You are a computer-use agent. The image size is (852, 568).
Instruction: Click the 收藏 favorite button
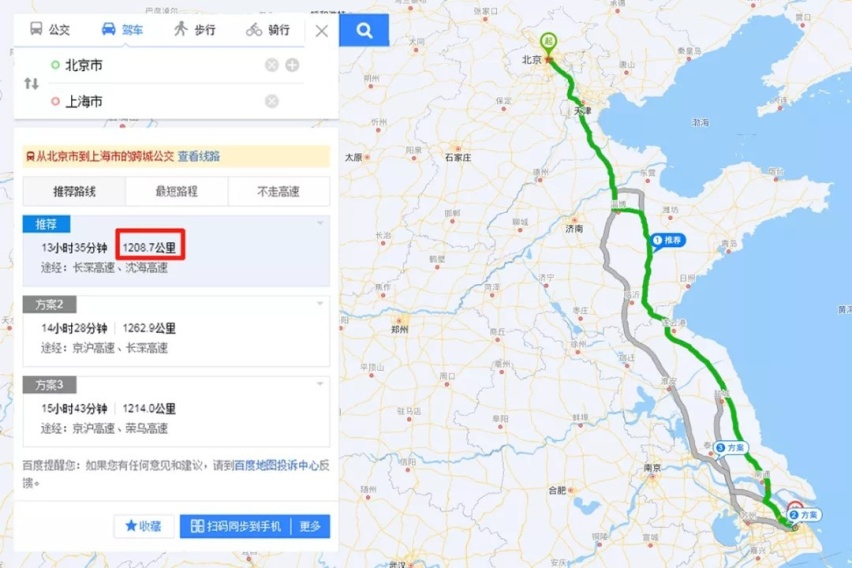click(x=143, y=526)
